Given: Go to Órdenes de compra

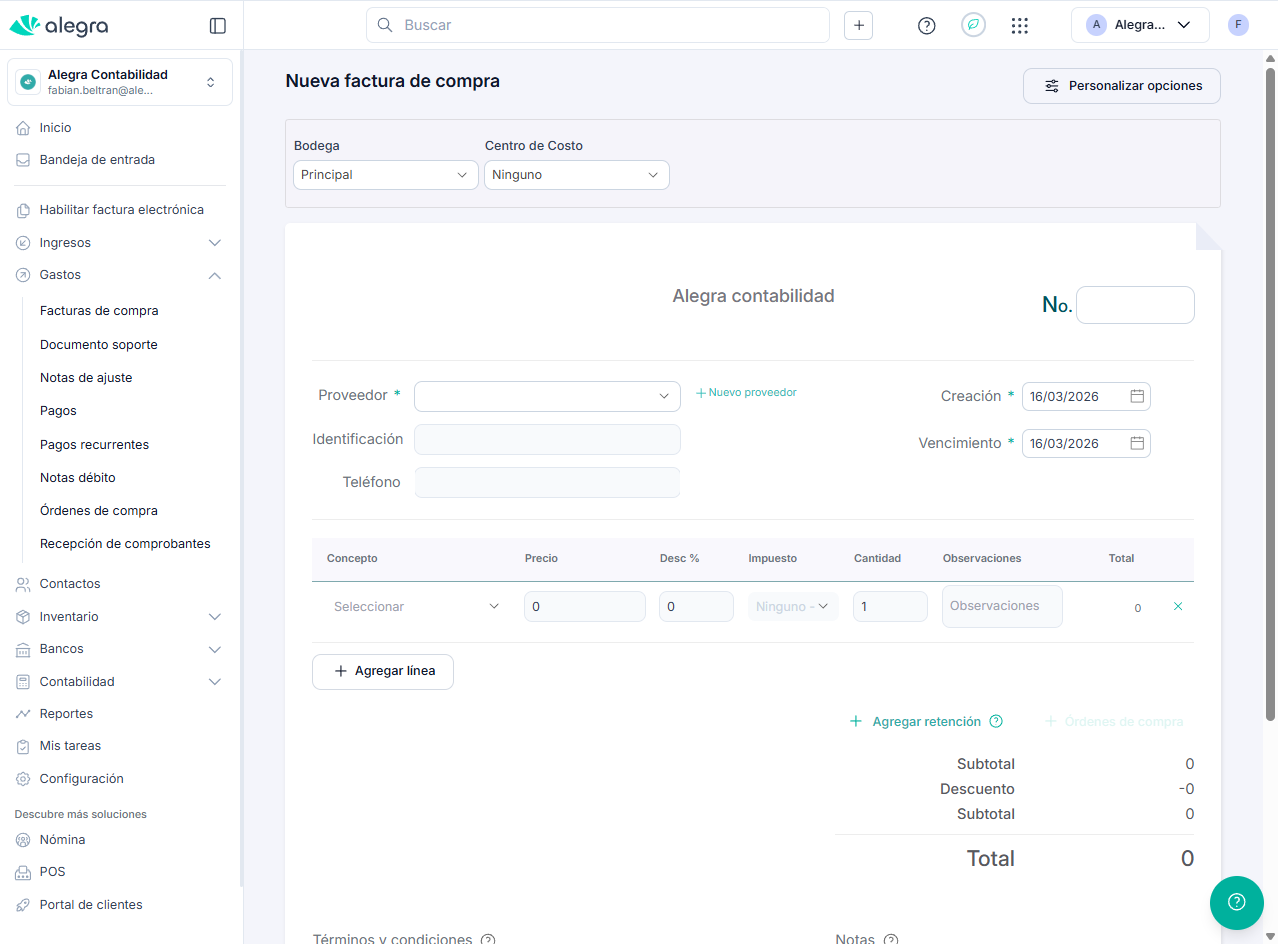Looking at the screenshot, I should pyautogui.click(x=99, y=511).
